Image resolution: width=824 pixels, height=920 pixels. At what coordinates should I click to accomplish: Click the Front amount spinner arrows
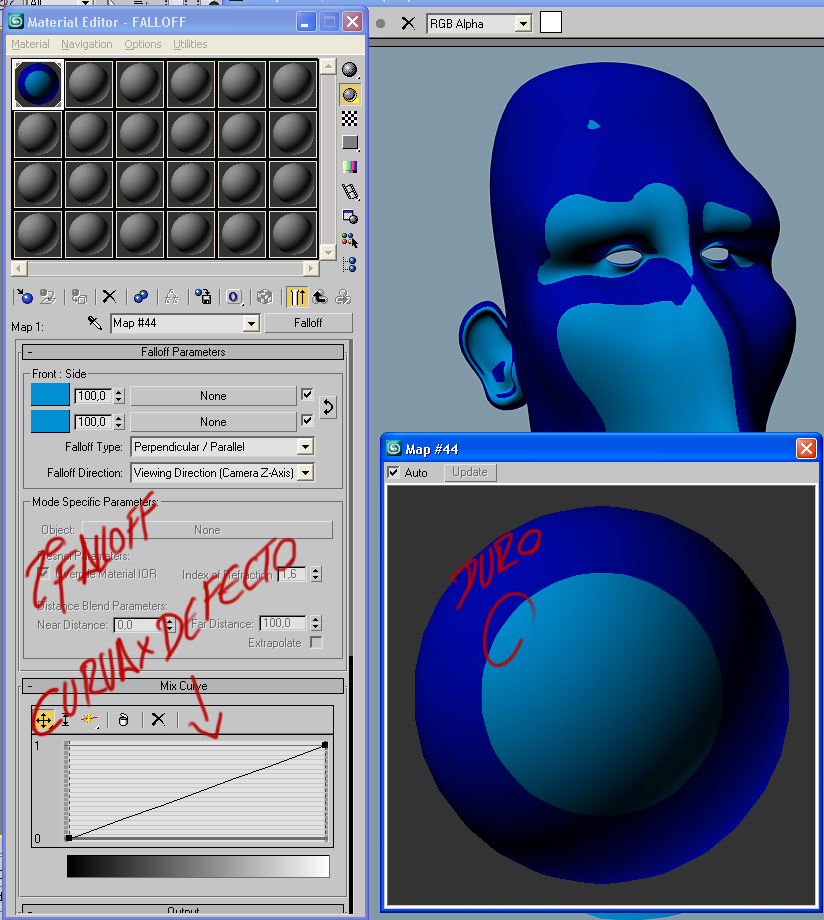pos(119,396)
